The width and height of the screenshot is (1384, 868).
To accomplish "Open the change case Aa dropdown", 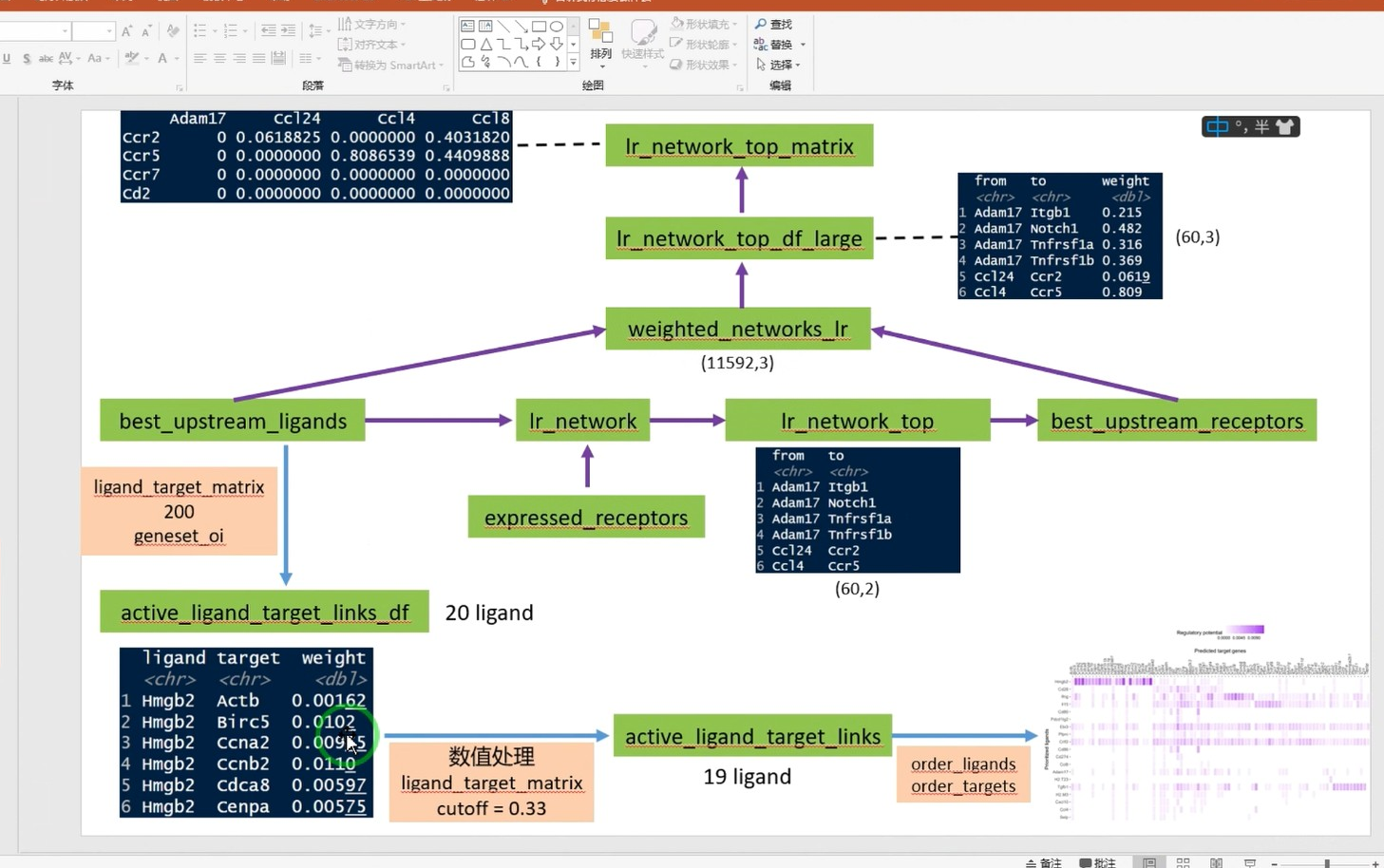I will (98, 58).
